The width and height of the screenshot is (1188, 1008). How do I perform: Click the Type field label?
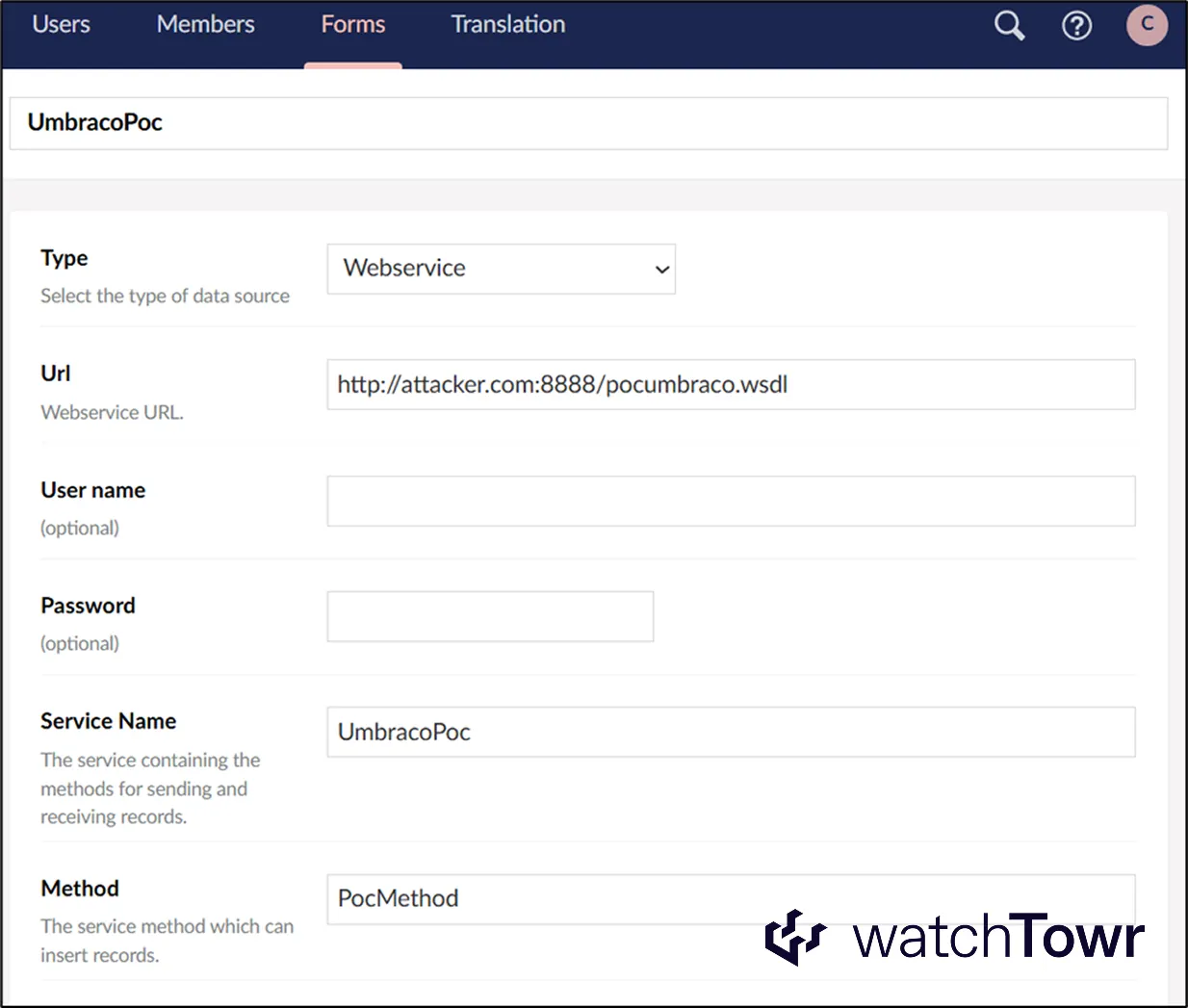(65, 258)
